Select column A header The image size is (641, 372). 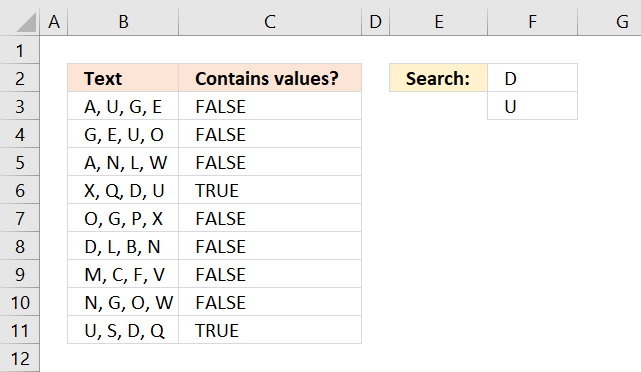point(54,22)
